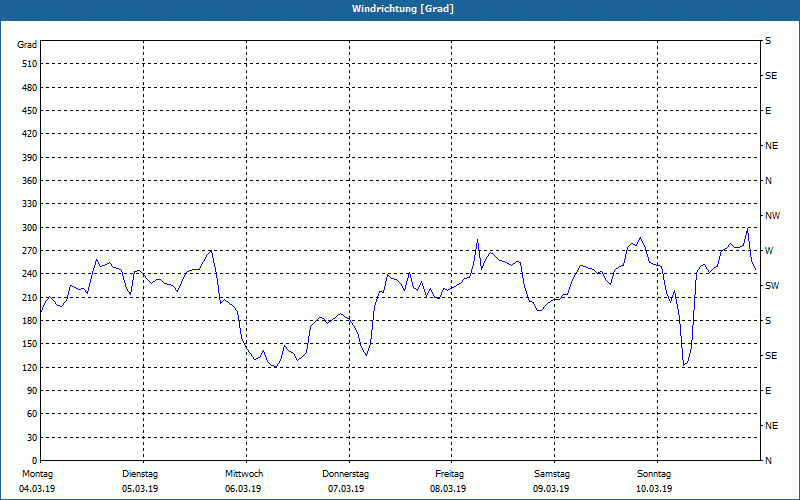
Task: Select the 07.03.19 date label
Action: (346, 489)
